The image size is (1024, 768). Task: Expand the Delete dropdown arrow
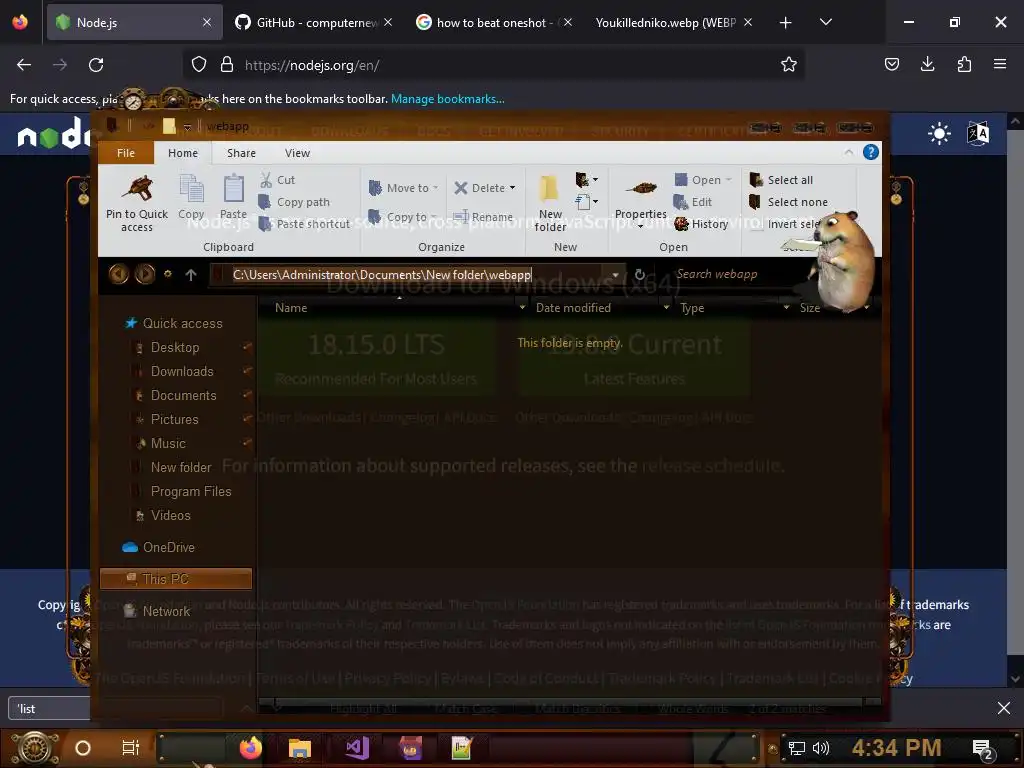[x=513, y=188]
